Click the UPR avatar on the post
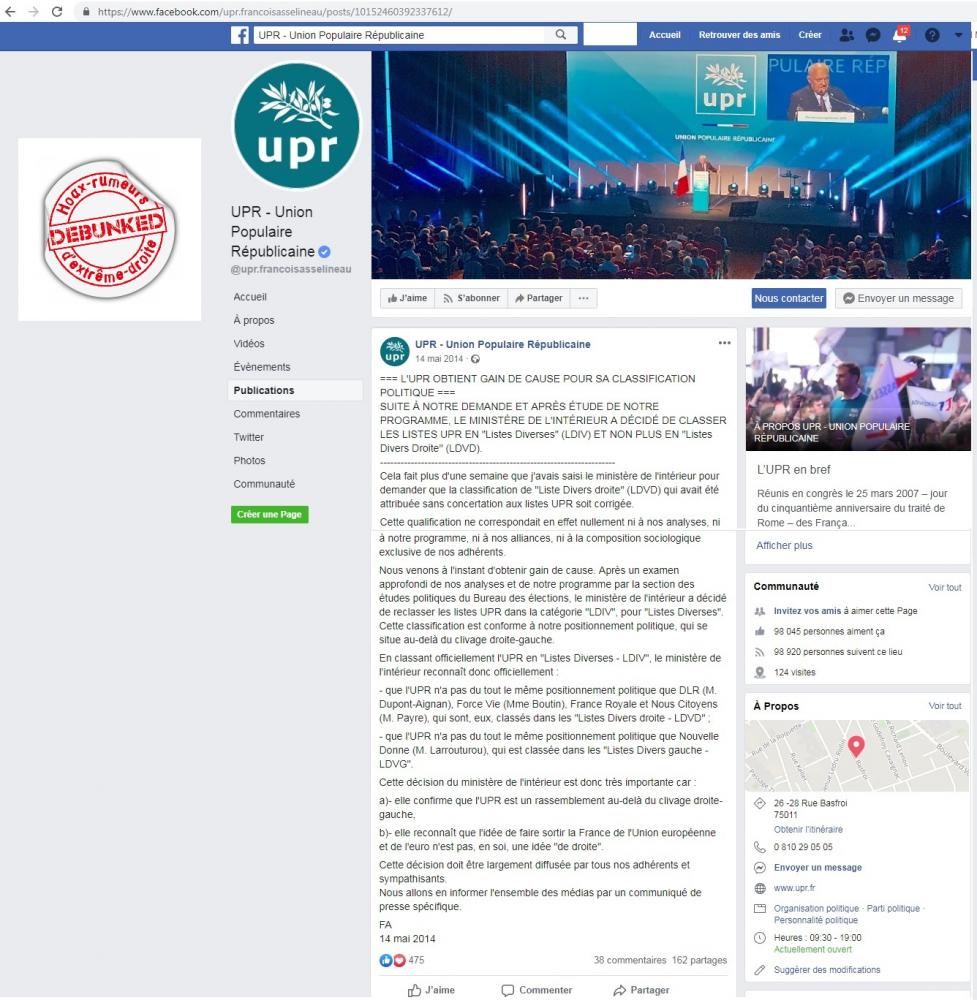Image resolution: width=977 pixels, height=1000 pixels. tap(395, 351)
